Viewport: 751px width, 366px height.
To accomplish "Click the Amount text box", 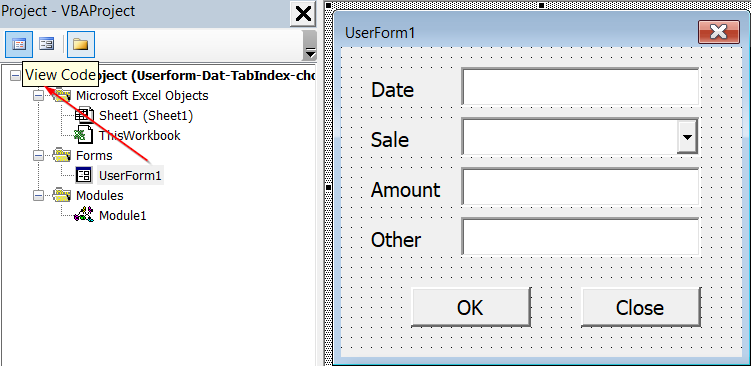I will [x=580, y=187].
